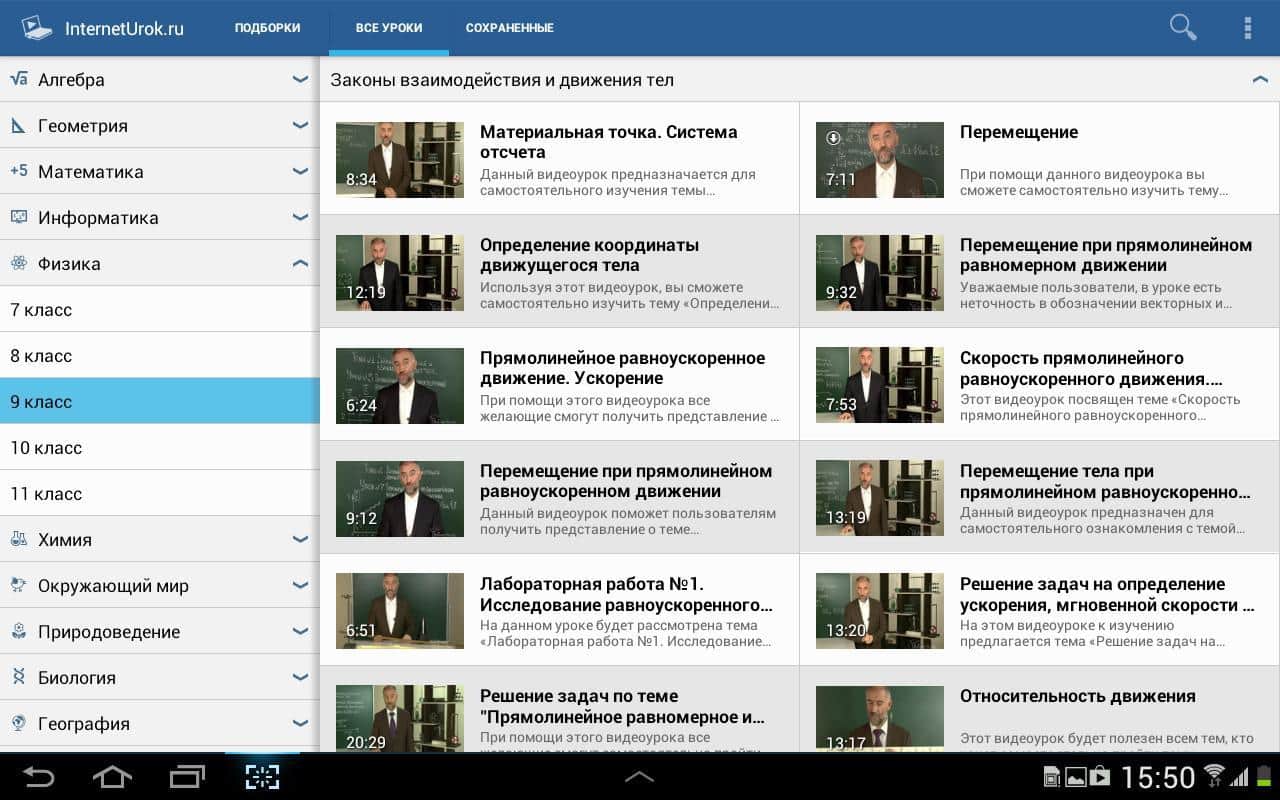Open the three-dot overflow menu
1280x800 pixels.
point(1247,28)
